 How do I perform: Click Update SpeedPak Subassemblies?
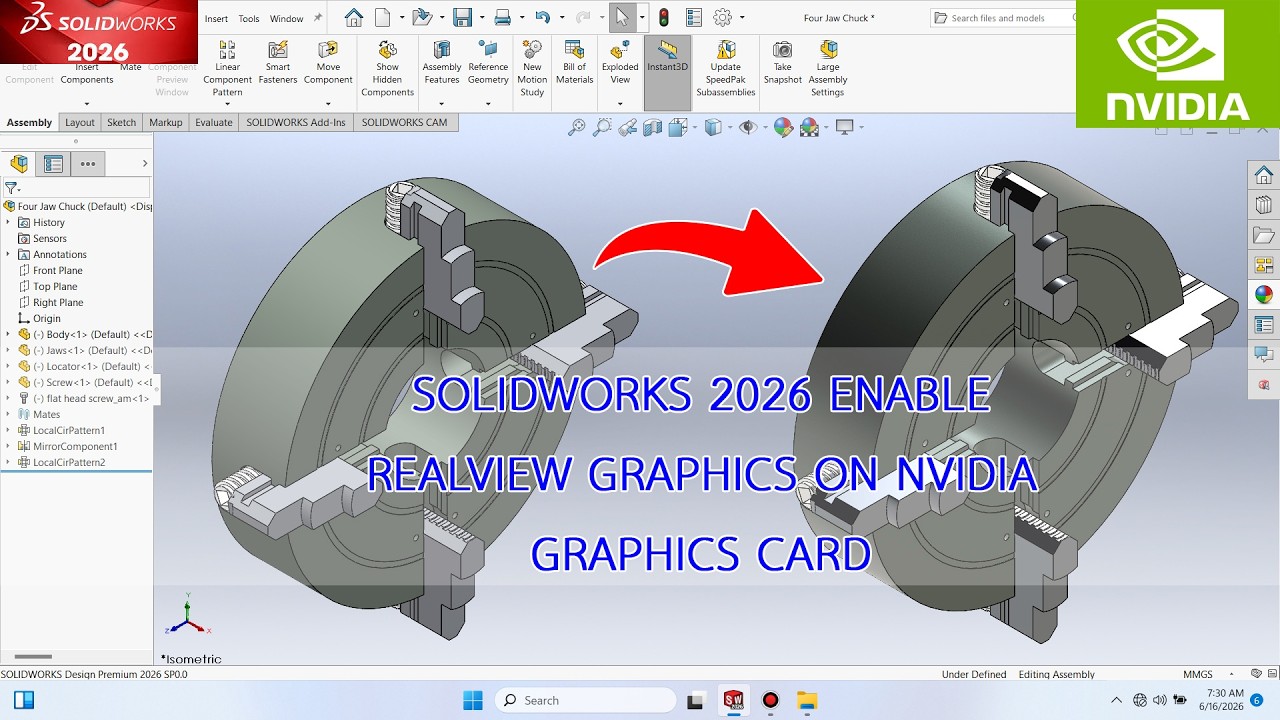[x=726, y=69]
